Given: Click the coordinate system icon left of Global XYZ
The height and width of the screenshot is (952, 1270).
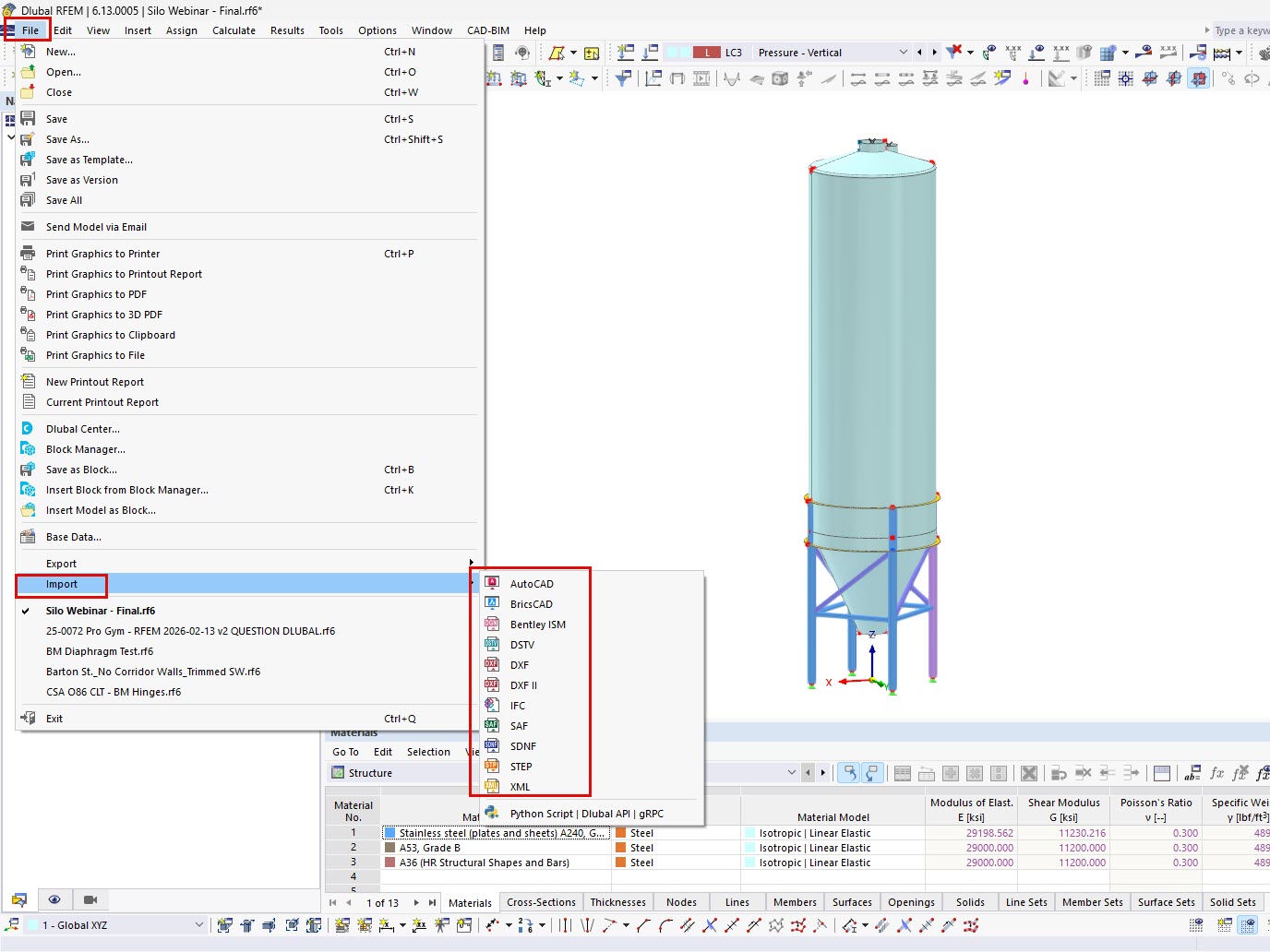Looking at the screenshot, I should click(12, 925).
